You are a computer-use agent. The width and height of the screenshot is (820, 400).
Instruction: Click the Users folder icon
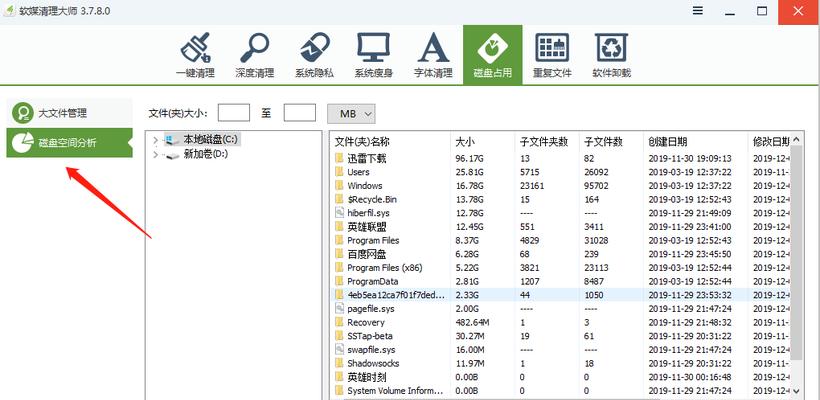[339, 172]
